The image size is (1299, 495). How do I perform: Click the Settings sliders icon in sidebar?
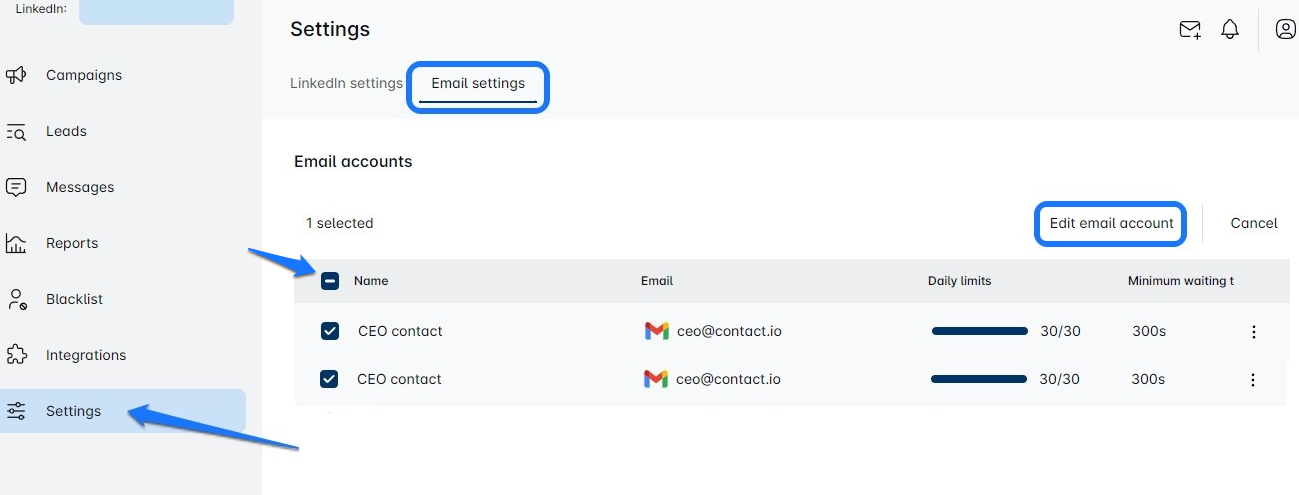(x=16, y=411)
